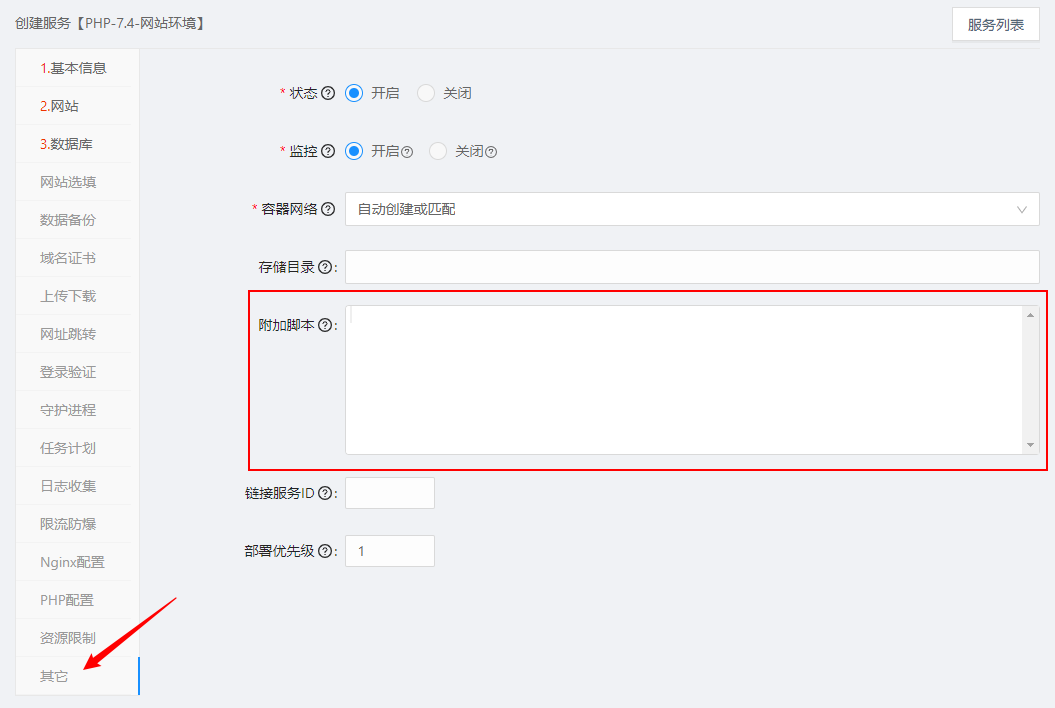This screenshot has height=708, width=1055.
Task: Click help icon beside 监控 label
Action: [328, 151]
